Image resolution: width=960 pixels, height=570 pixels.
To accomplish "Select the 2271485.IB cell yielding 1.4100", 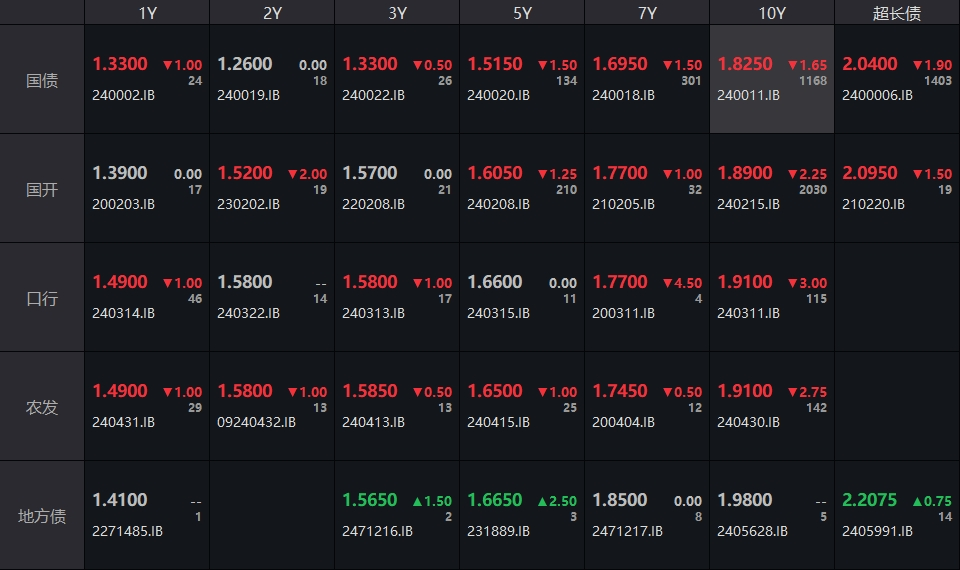I will click(147, 515).
